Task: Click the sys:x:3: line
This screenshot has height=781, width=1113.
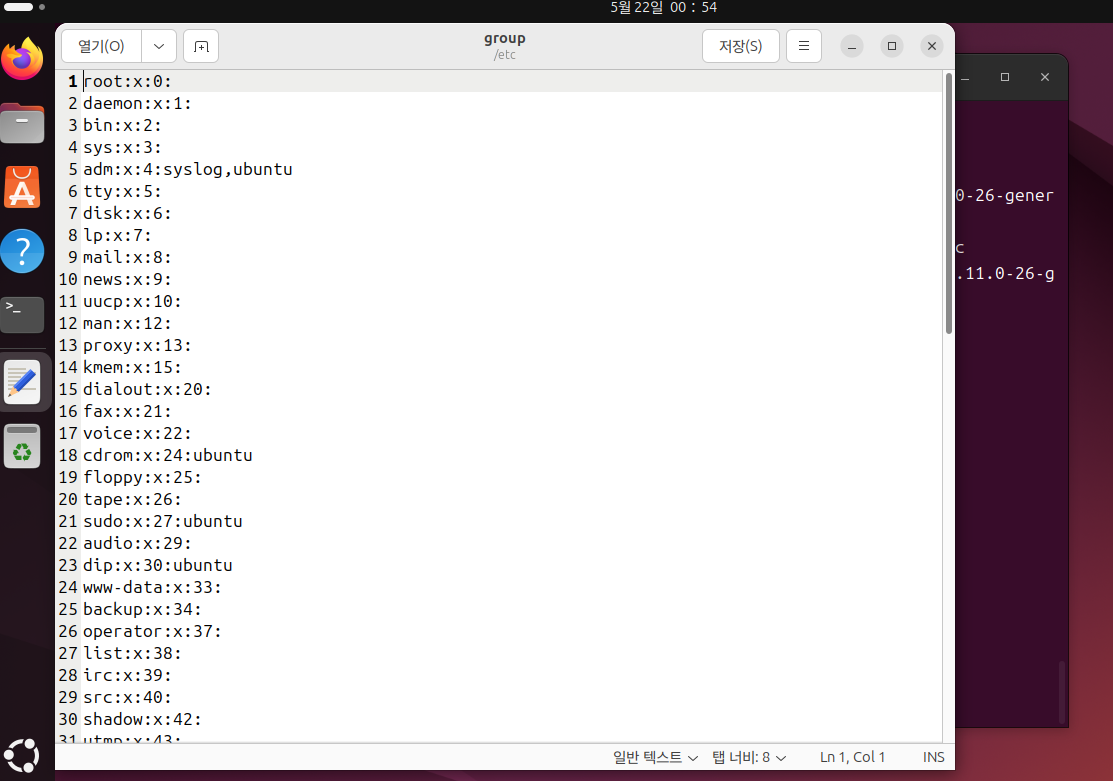Action: (122, 148)
